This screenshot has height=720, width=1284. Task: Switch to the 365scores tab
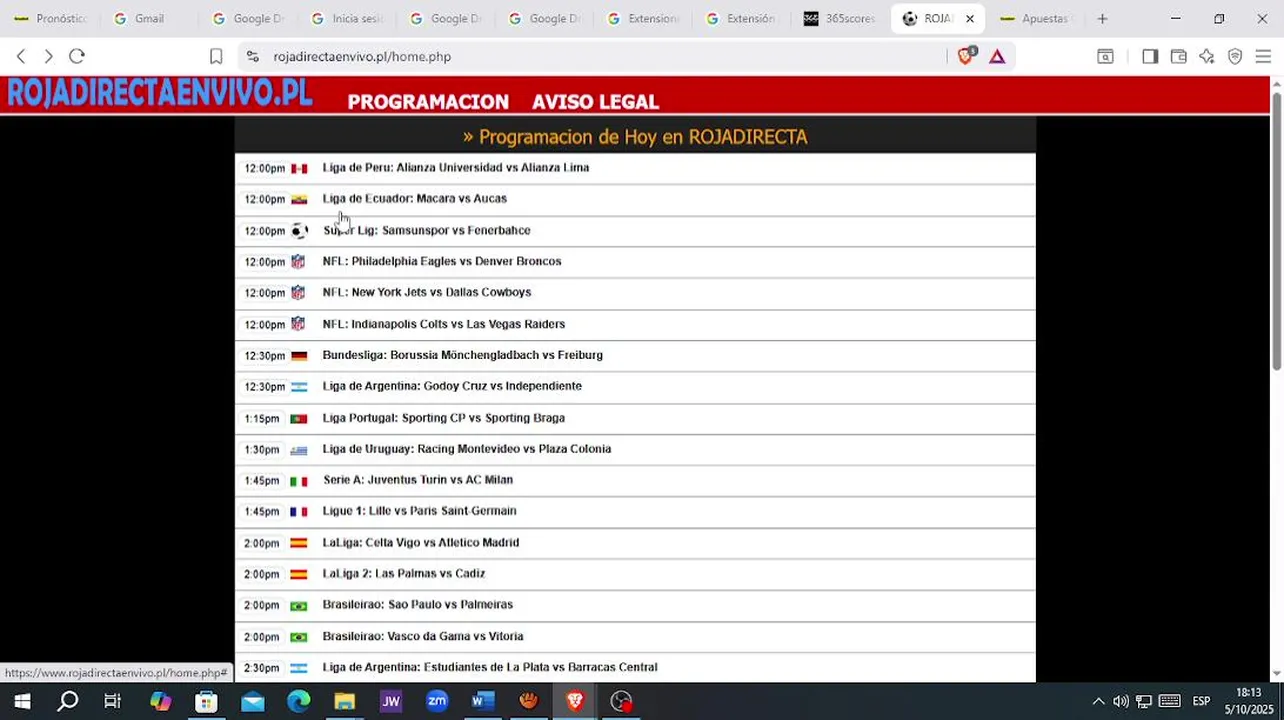pos(840,18)
